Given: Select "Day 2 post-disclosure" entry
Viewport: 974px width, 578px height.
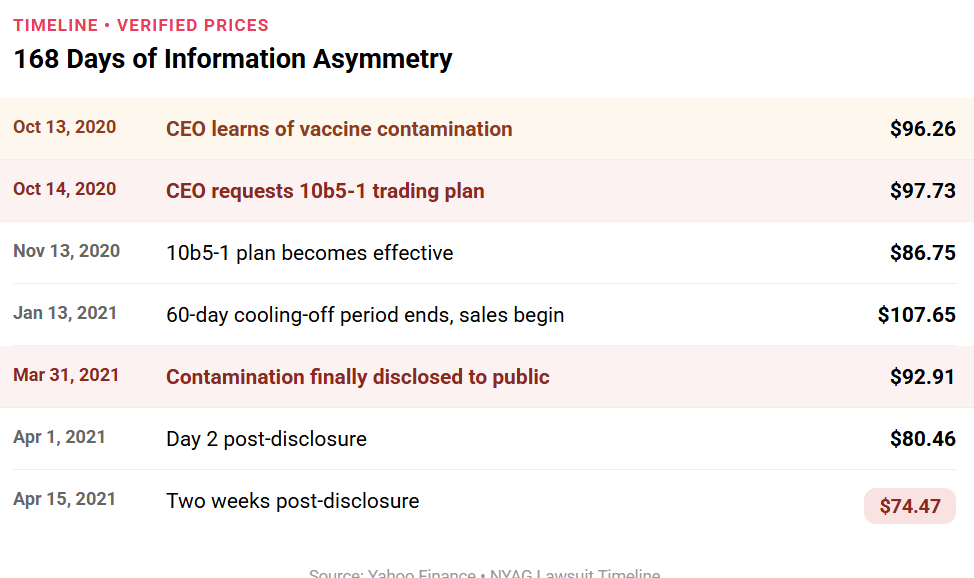Looking at the screenshot, I should click(266, 439).
